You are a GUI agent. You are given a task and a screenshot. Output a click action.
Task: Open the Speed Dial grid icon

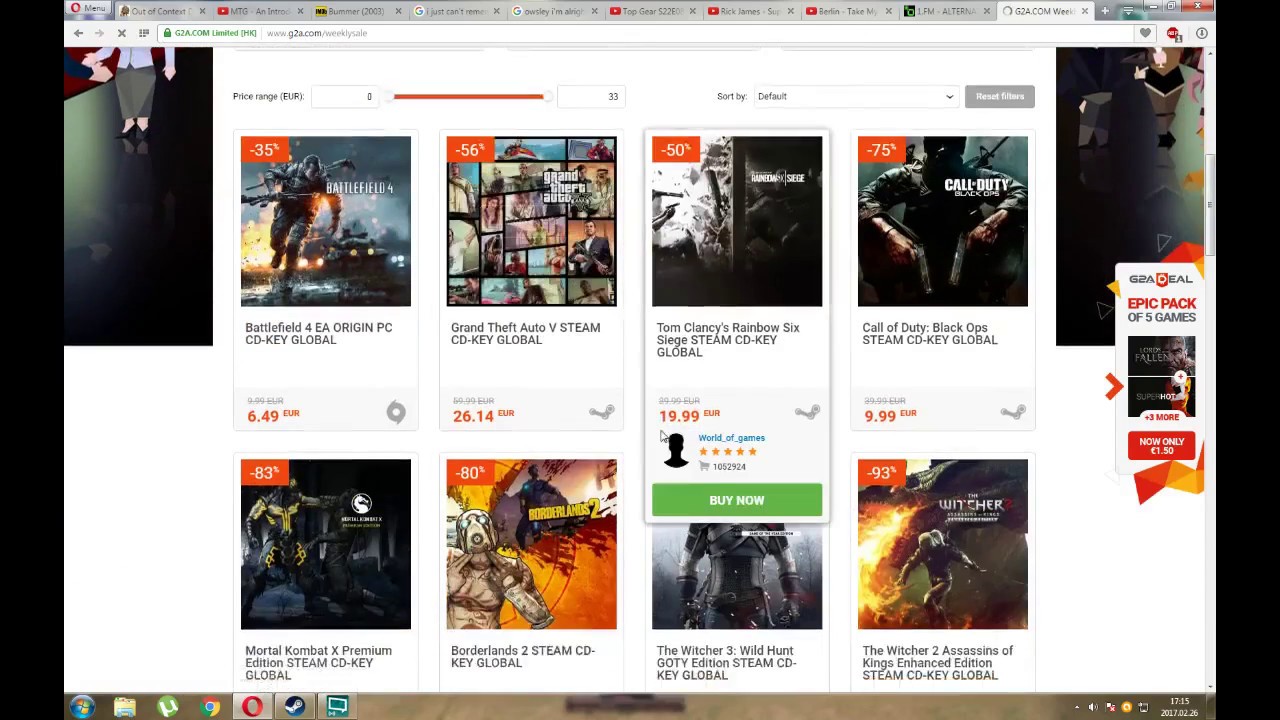[x=144, y=33]
